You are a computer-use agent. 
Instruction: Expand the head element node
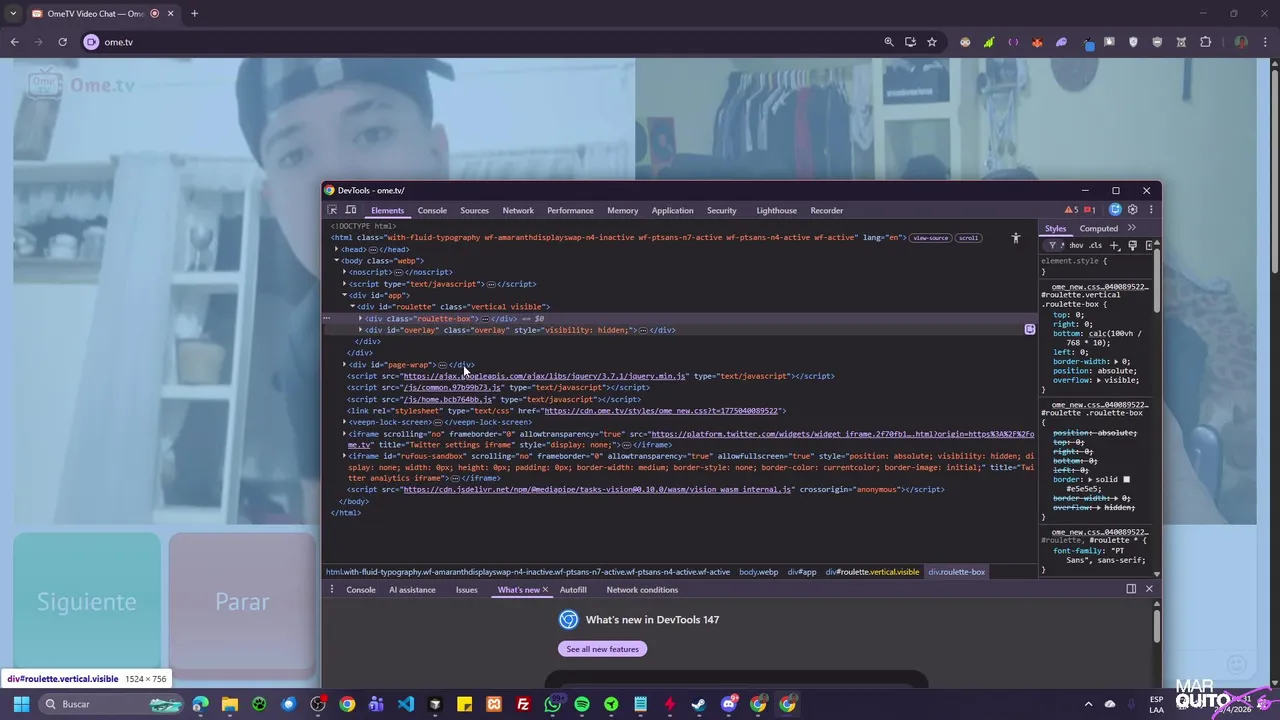tap(337, 249)
